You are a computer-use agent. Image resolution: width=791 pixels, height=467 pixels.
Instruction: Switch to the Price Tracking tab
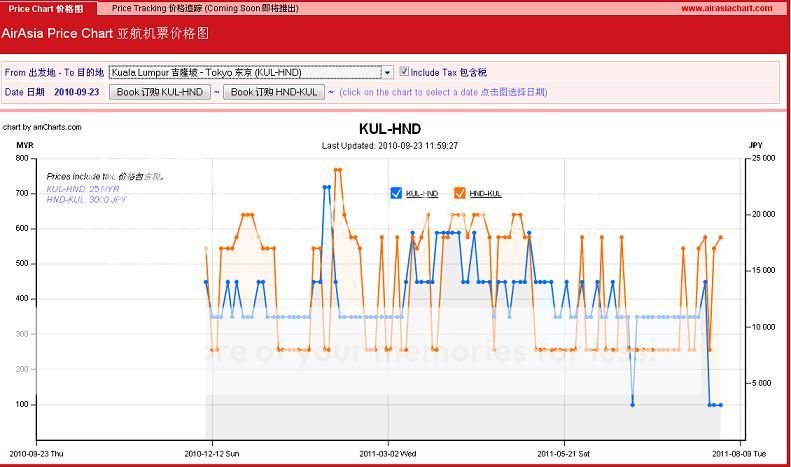pyautogui.click(x=204, y=8)
